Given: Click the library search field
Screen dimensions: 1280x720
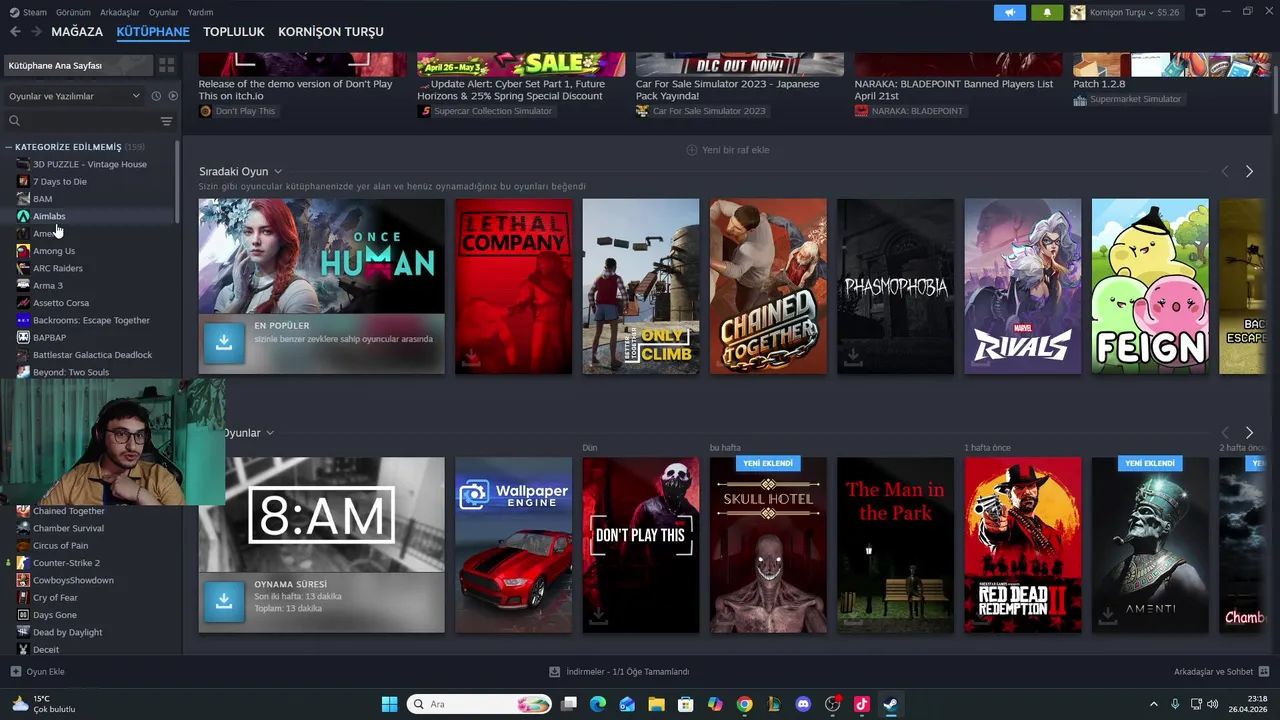Looking at the screenshot, I should pyautogui.click(x=80, y=121).
